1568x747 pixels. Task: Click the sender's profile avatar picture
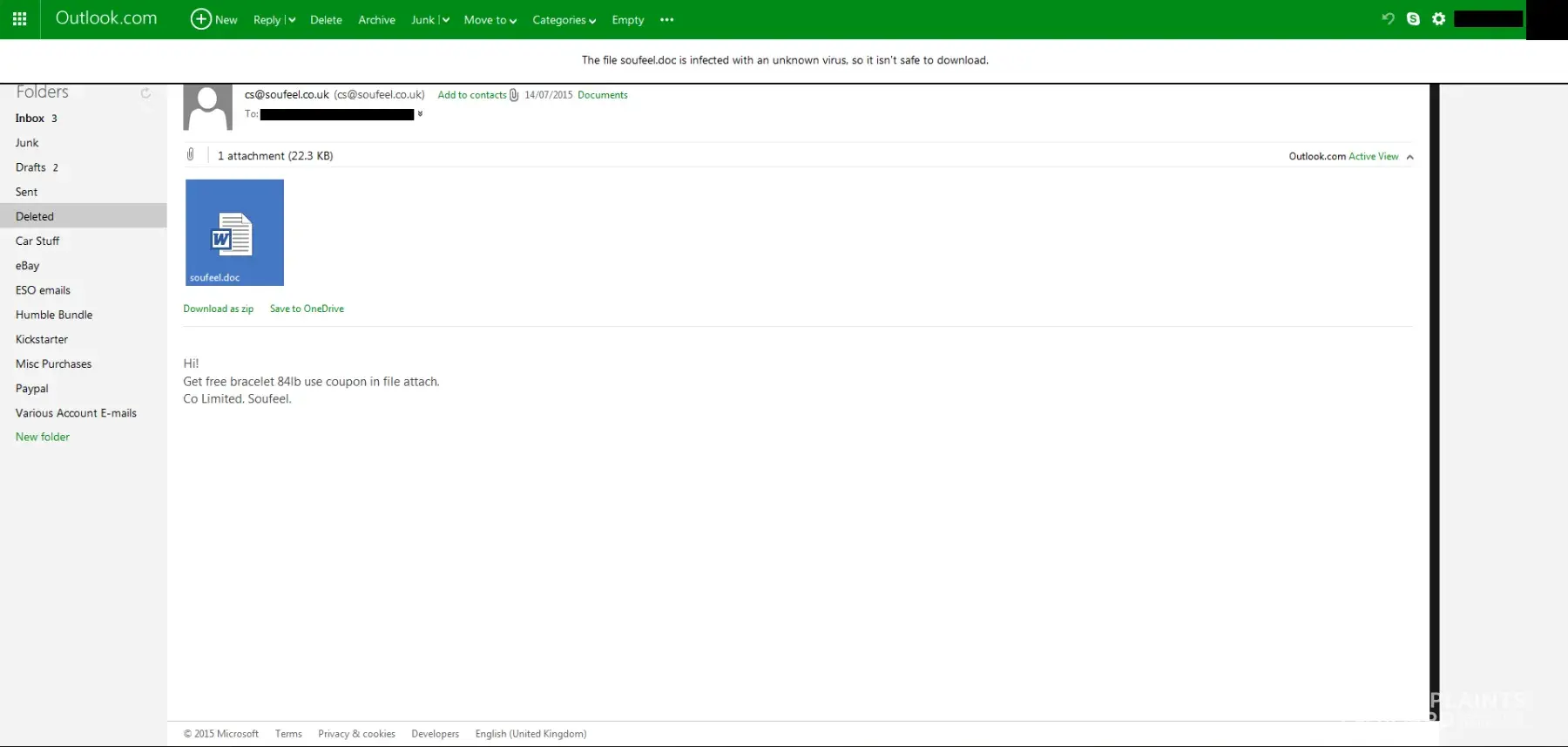click(x=207, y=107)
